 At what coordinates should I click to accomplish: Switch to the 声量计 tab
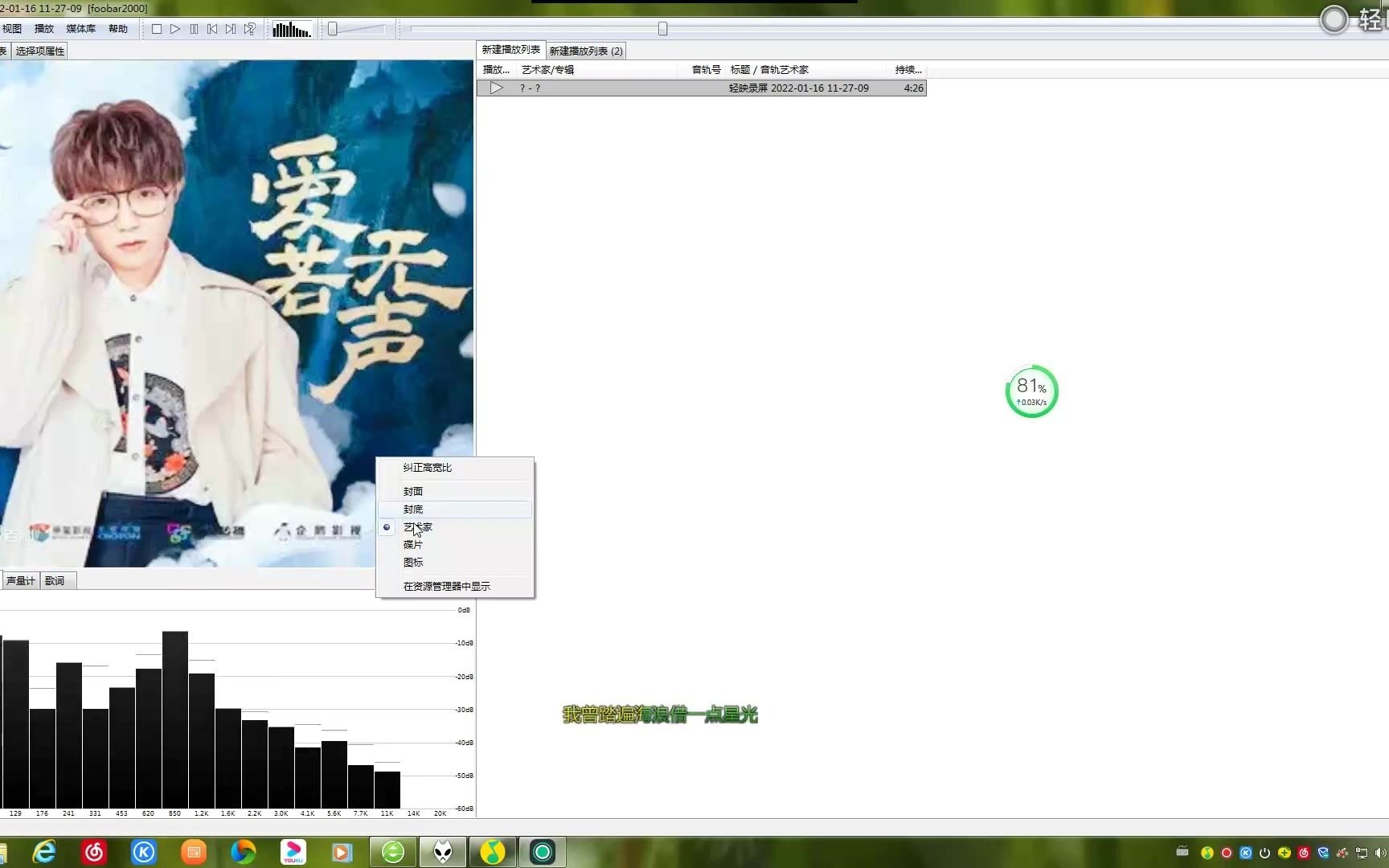(x=20, y=581)
